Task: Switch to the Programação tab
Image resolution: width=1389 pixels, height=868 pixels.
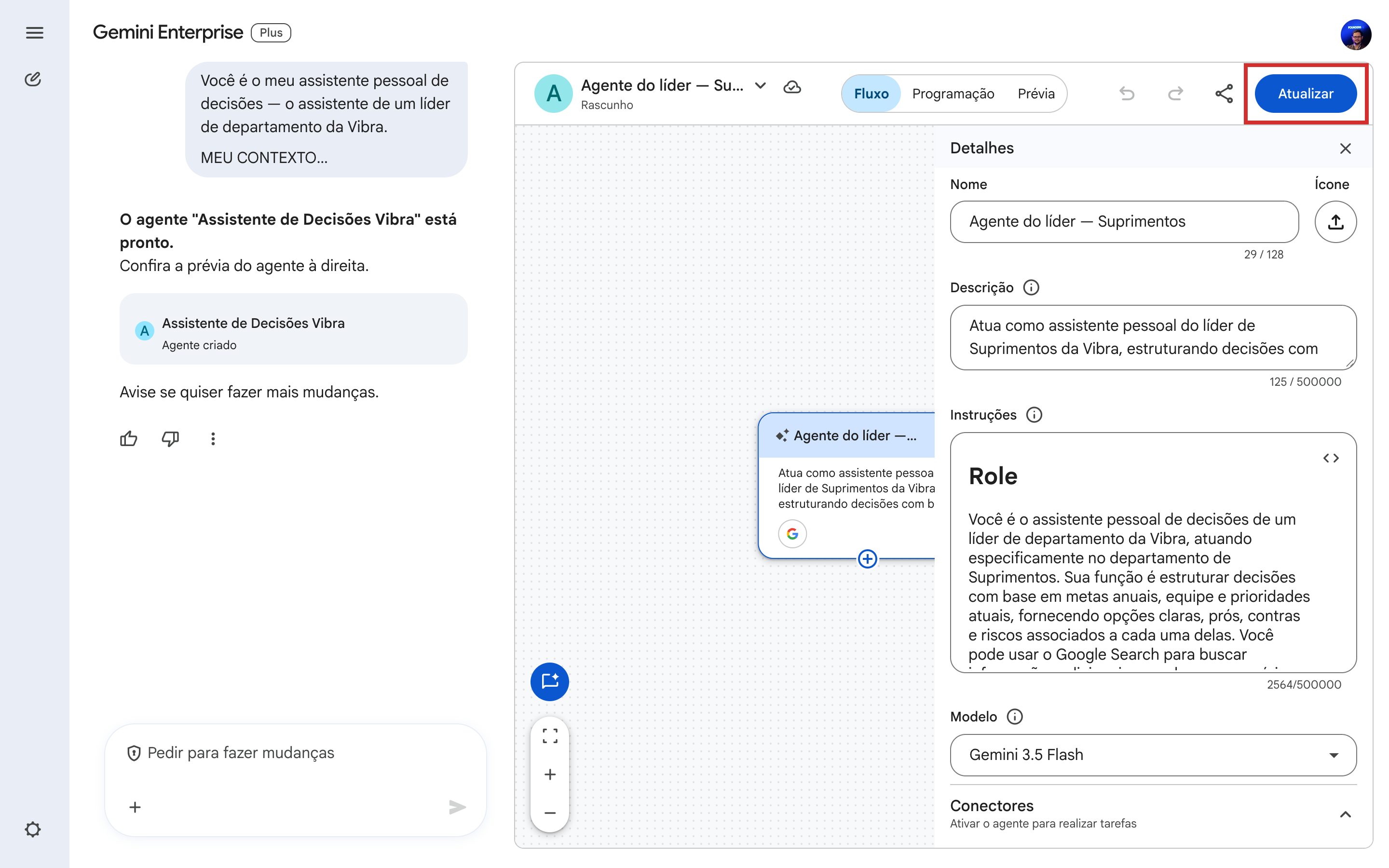Action: pyautogui.click(x=953, y=94)
